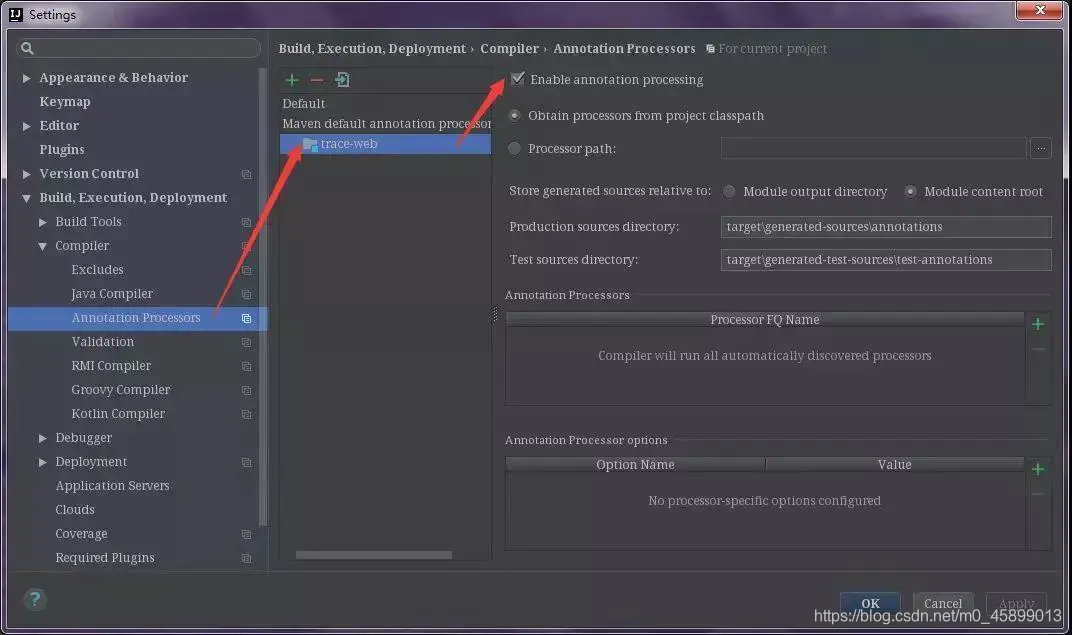
Task: Click project-level icon beside RMI Compiler
Action: 246,366
